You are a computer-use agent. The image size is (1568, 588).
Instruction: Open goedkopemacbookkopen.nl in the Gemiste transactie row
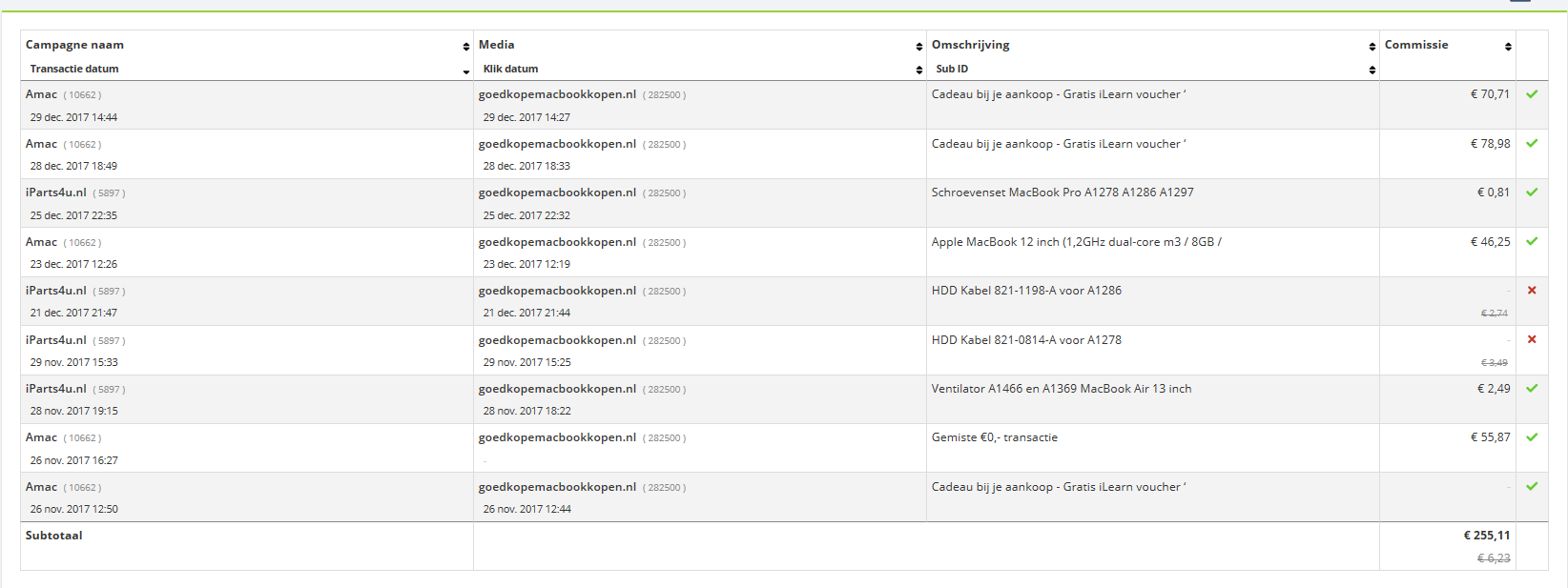click(x=557, y=437)
